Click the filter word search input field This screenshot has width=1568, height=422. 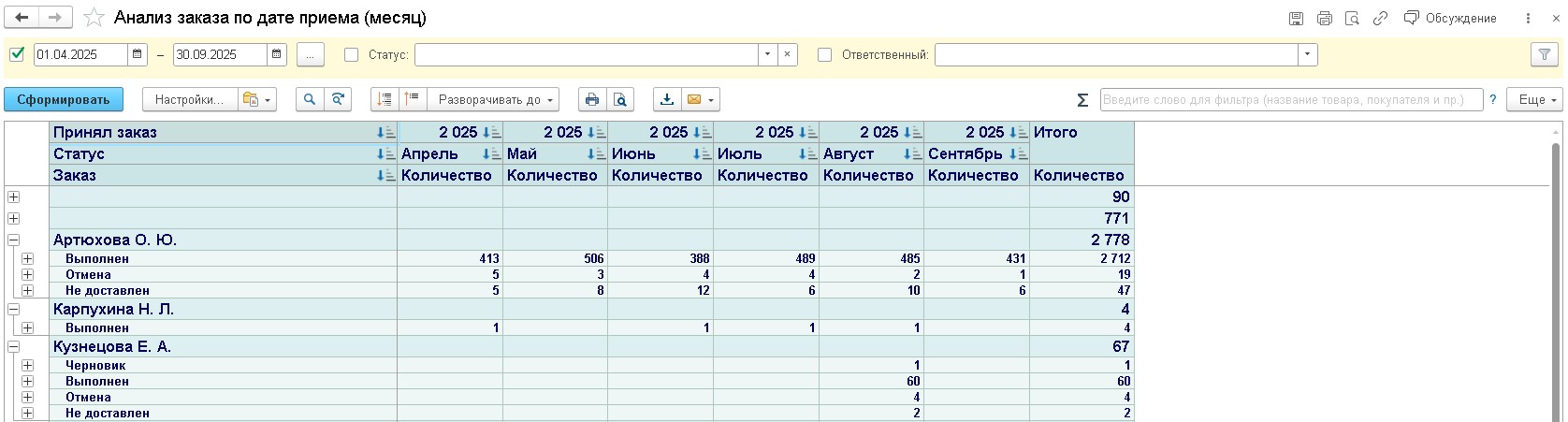pos(1290,100)
